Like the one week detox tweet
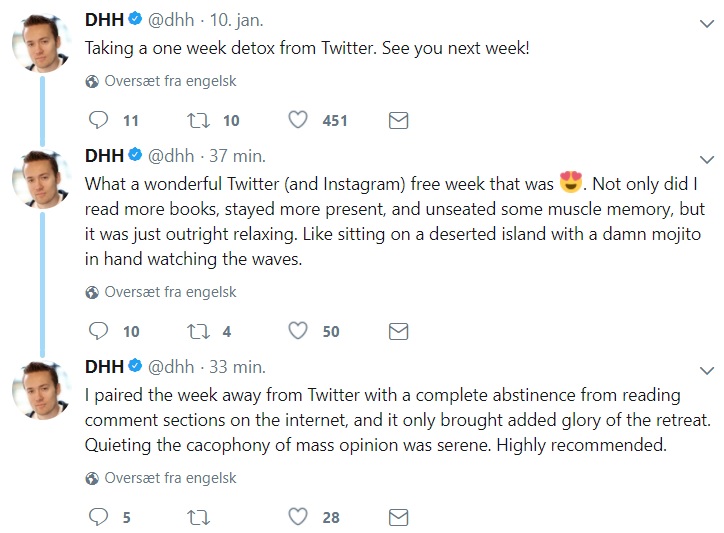Screen dimensions: 724x533 (x=297, y=120)
